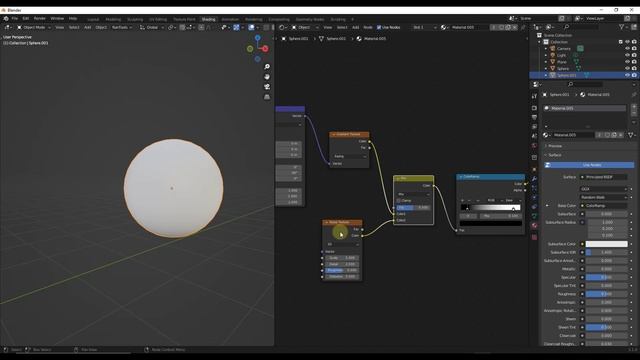Image resolution: width=640 pixels, height=360 pixels.
Task: Click the red X axis gizmo handle
Action: click(x=265, y=49)
